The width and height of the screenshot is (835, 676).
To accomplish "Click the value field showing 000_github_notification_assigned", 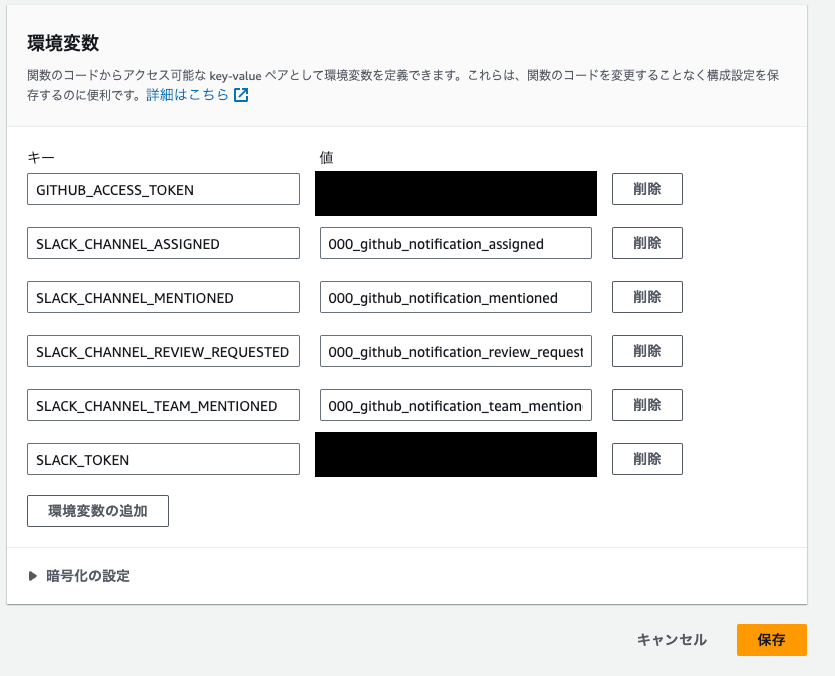I will point(455,243).
